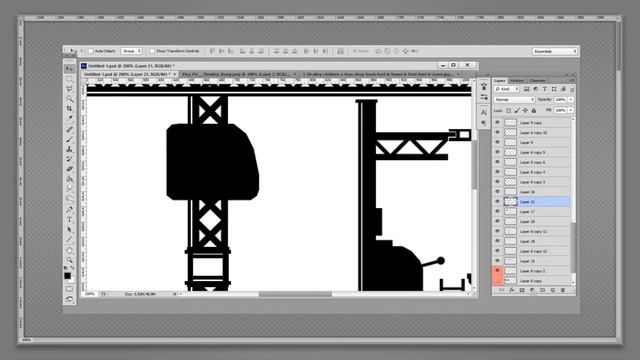
Task: Click the horizontal canvas scrollbar
Action: click(x=296, y=294)
